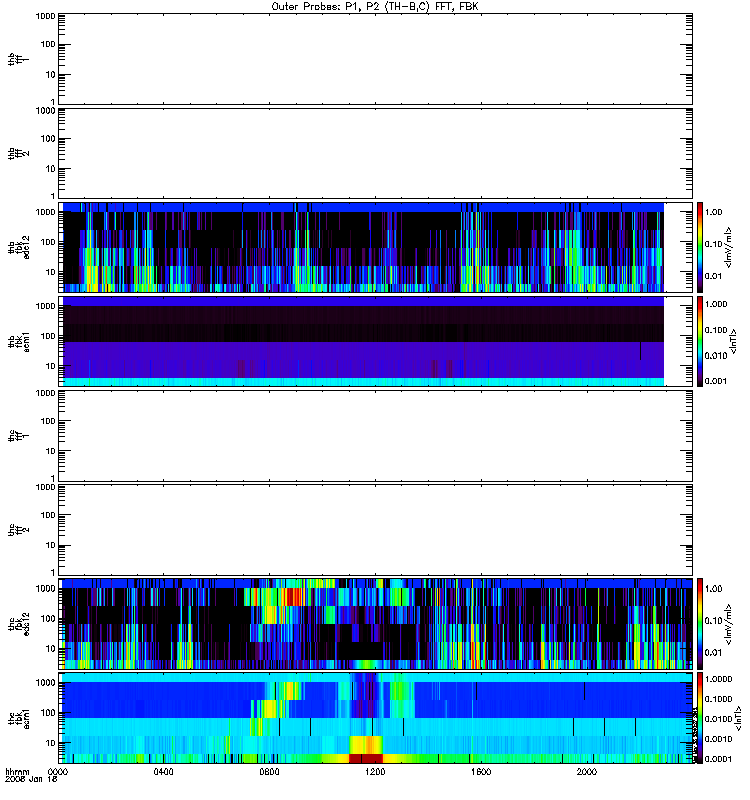Click the thc fbk scm1 spectrogram panel
750x800 pixels.
[x=376, y=718]
